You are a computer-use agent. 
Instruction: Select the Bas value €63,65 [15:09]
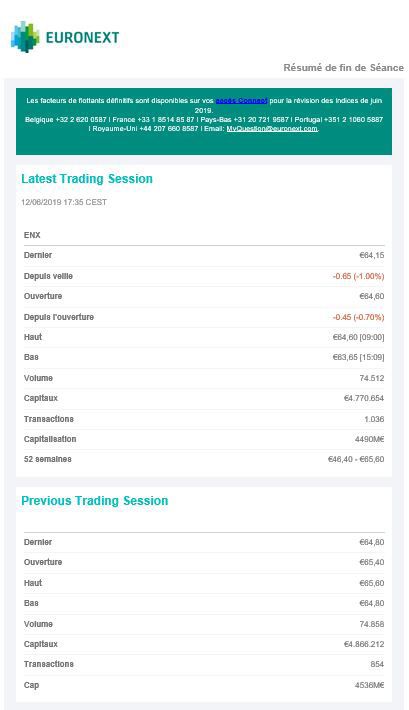coord(358,357)
